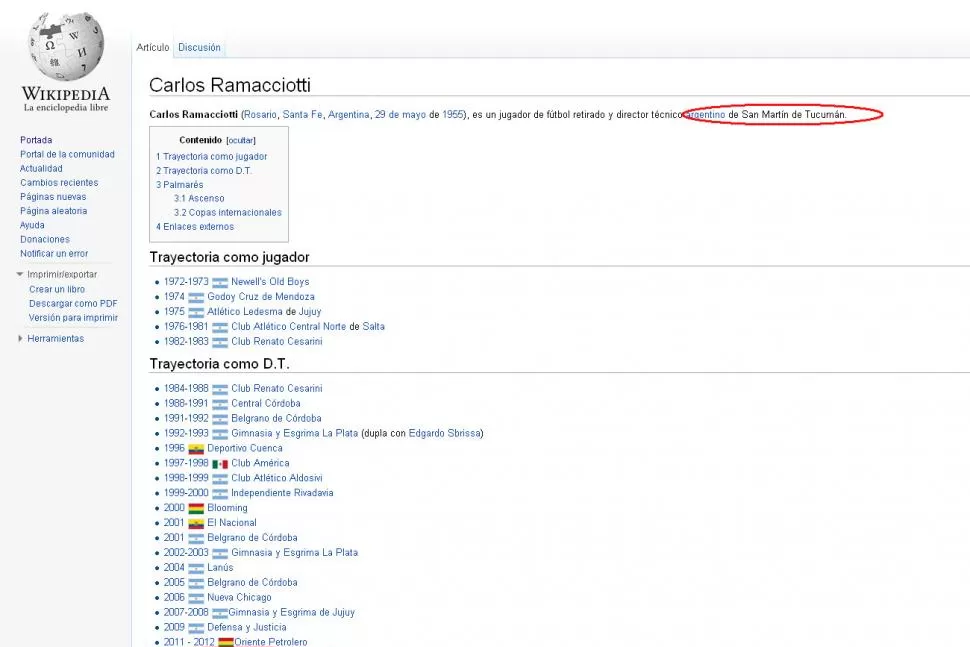
Task: Click flag icon beside Atlético Ledesma de Jujuy
Action: 196,312
